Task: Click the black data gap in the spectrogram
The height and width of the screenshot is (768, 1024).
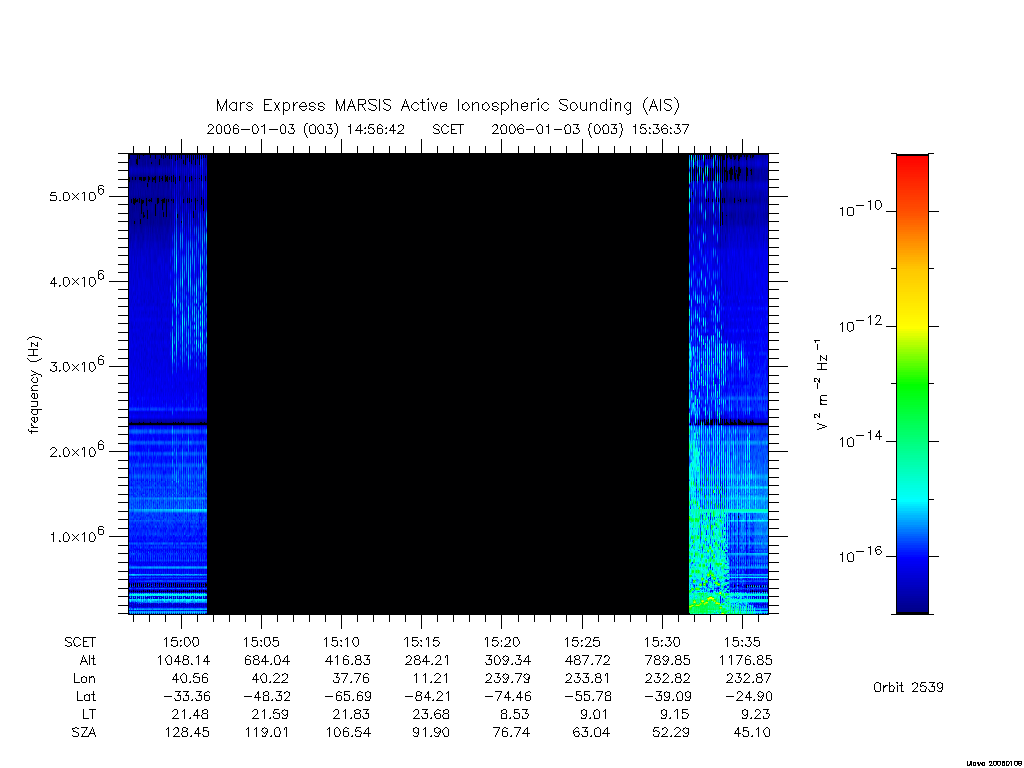Action: click(x=448, y=384)
